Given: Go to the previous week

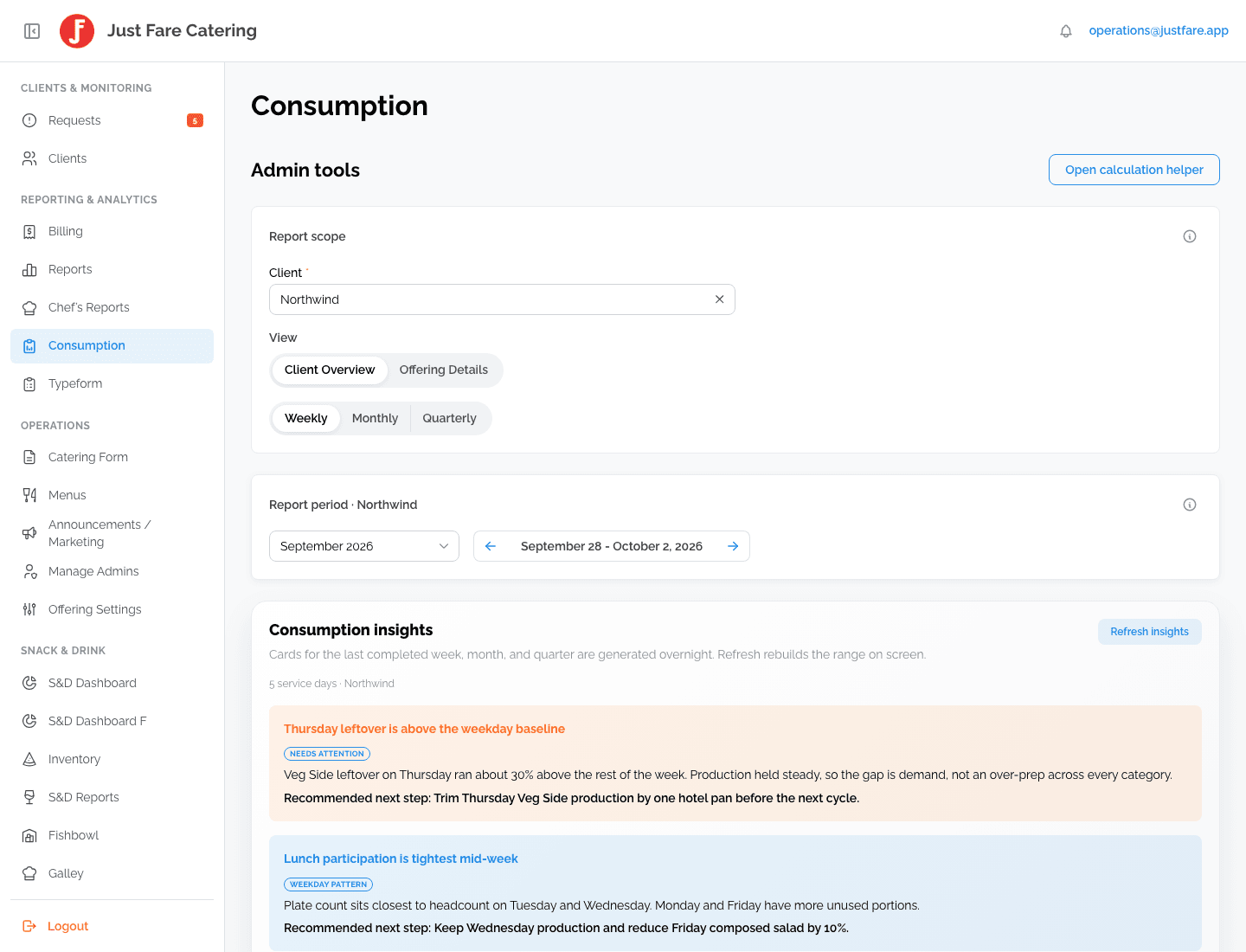Looking at the screenshot, I should coord(491,546).
